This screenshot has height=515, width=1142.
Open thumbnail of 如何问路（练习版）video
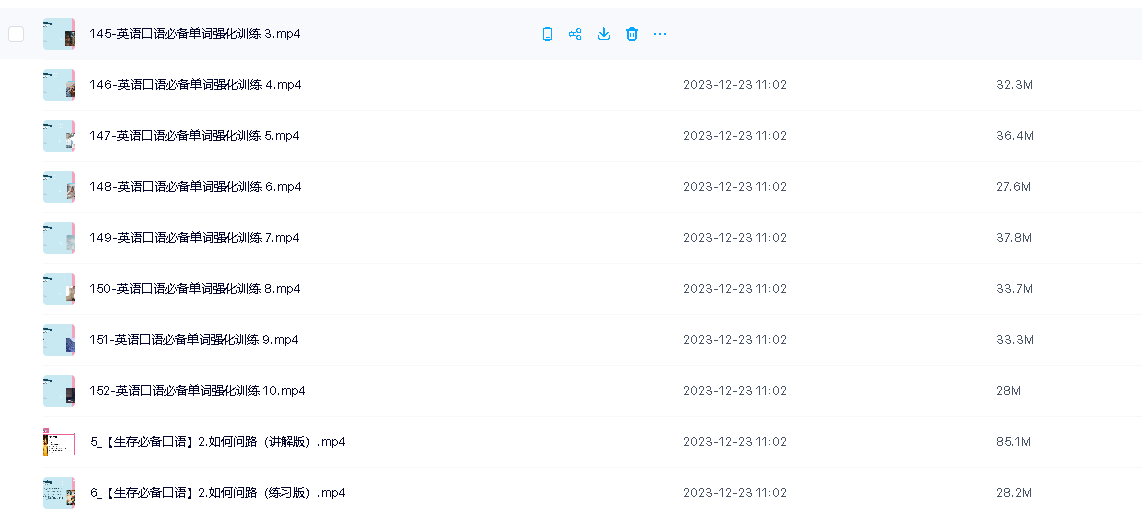59,493
